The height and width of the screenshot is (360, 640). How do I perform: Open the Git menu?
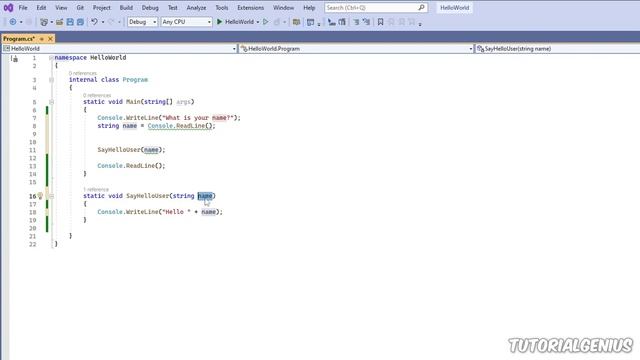pos(80,8)
